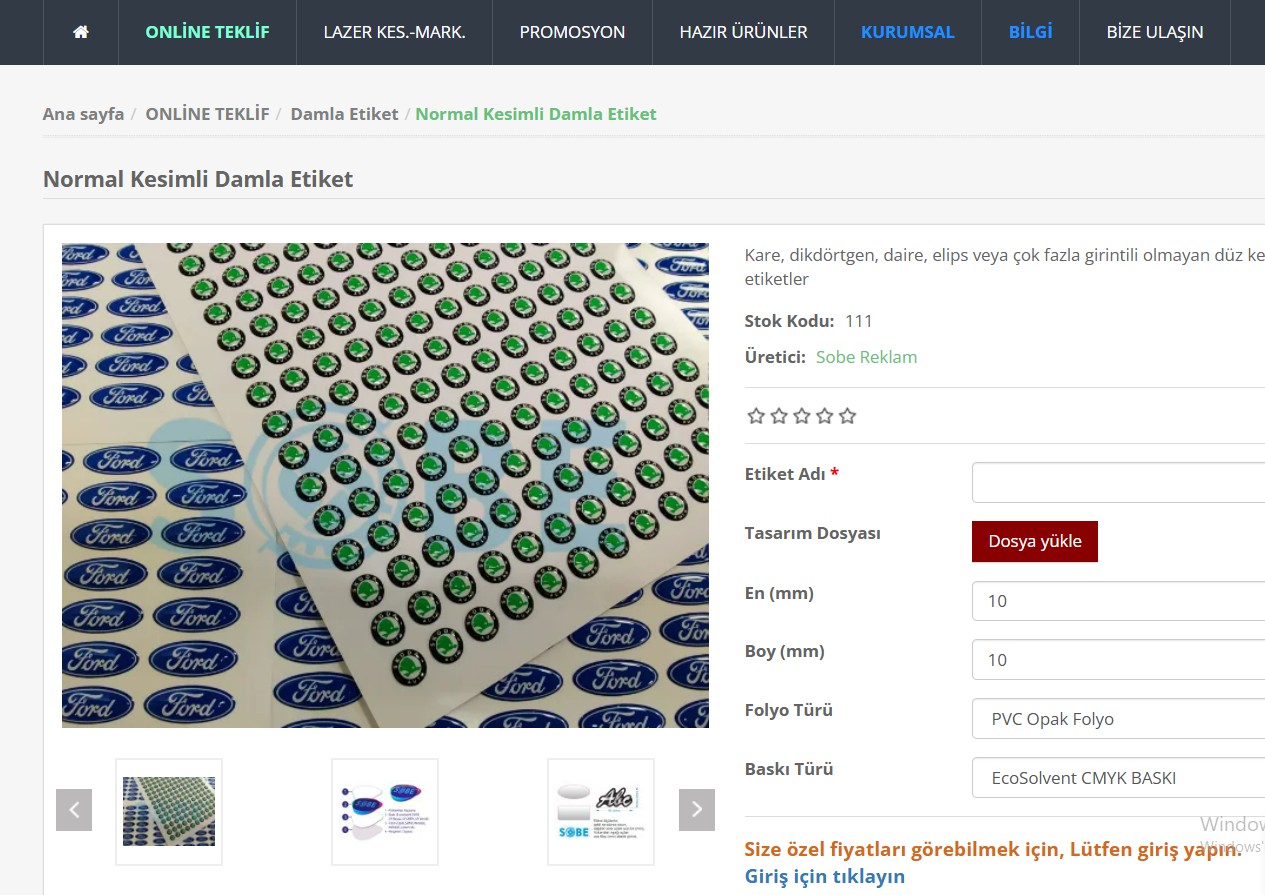Image resolution: width=1265 pixels, height=895 pixels.
Task: Select the green sticker sheet thumbnail
Action: [x=169, y=811]
